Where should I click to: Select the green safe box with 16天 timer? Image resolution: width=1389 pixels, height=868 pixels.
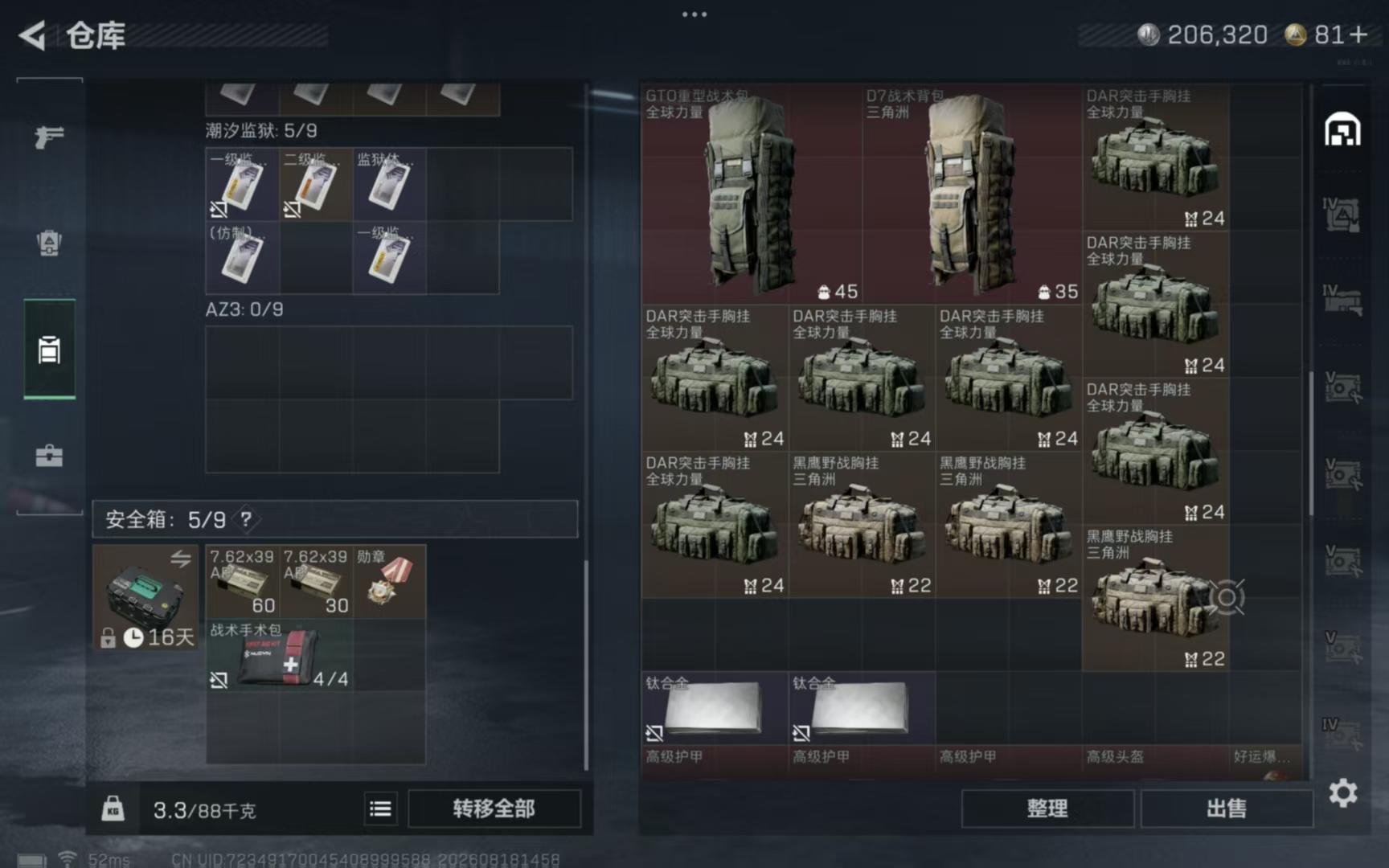(x=145, y=597)
